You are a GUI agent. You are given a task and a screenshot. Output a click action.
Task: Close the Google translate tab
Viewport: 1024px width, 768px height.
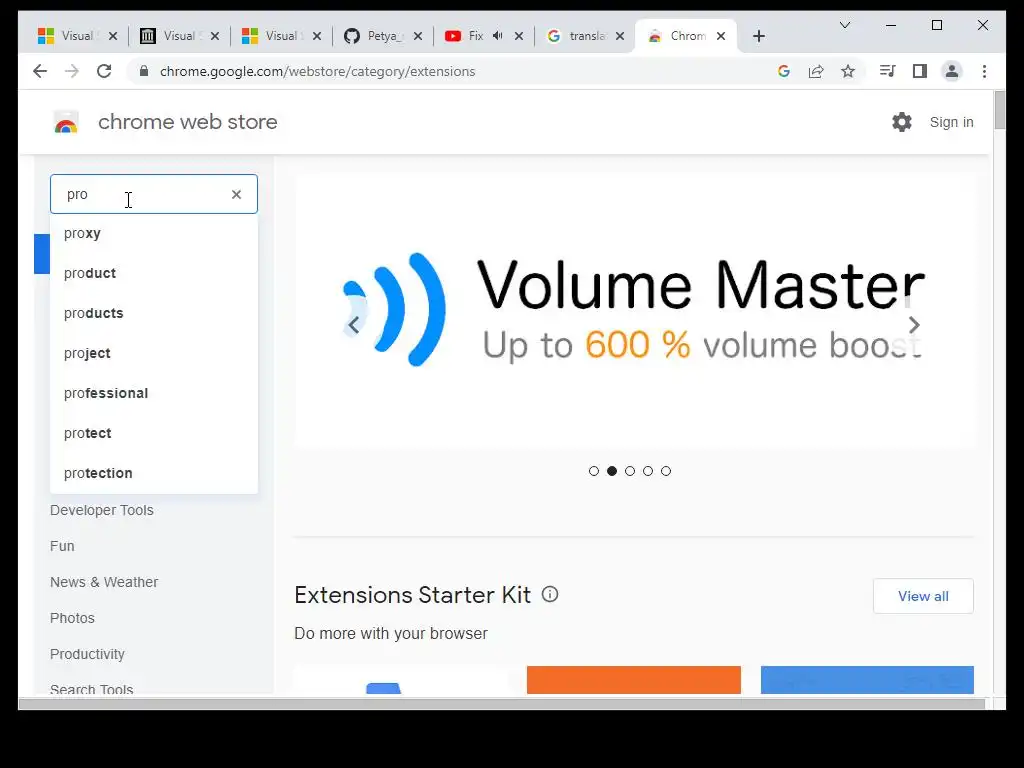pos(620,36)
